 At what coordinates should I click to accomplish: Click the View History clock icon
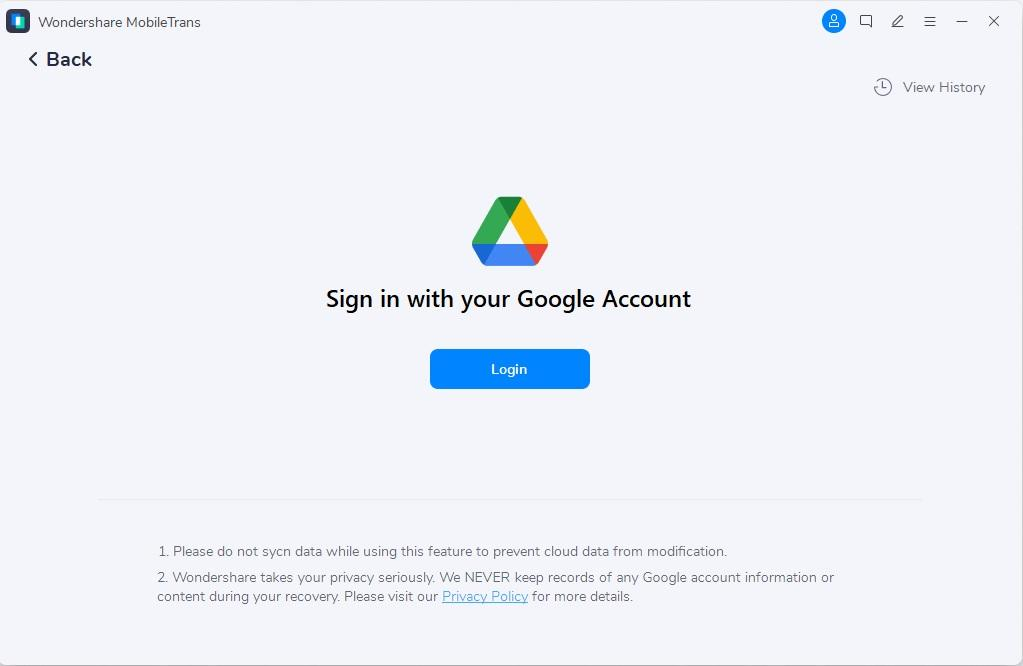pos(882,87)
